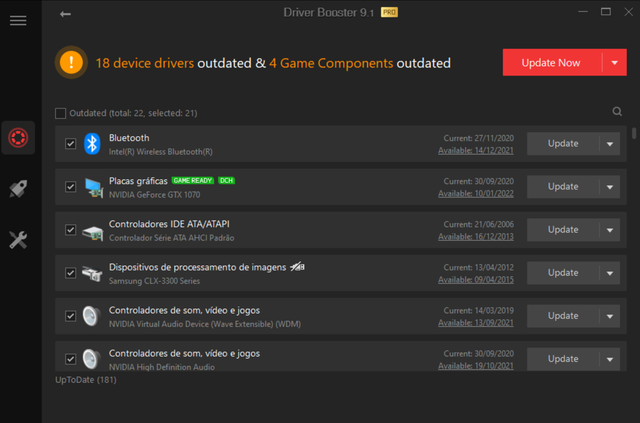Open the Available: 13/09/2021 link
This screenshot has height=423, width=640.
(476, 323)
